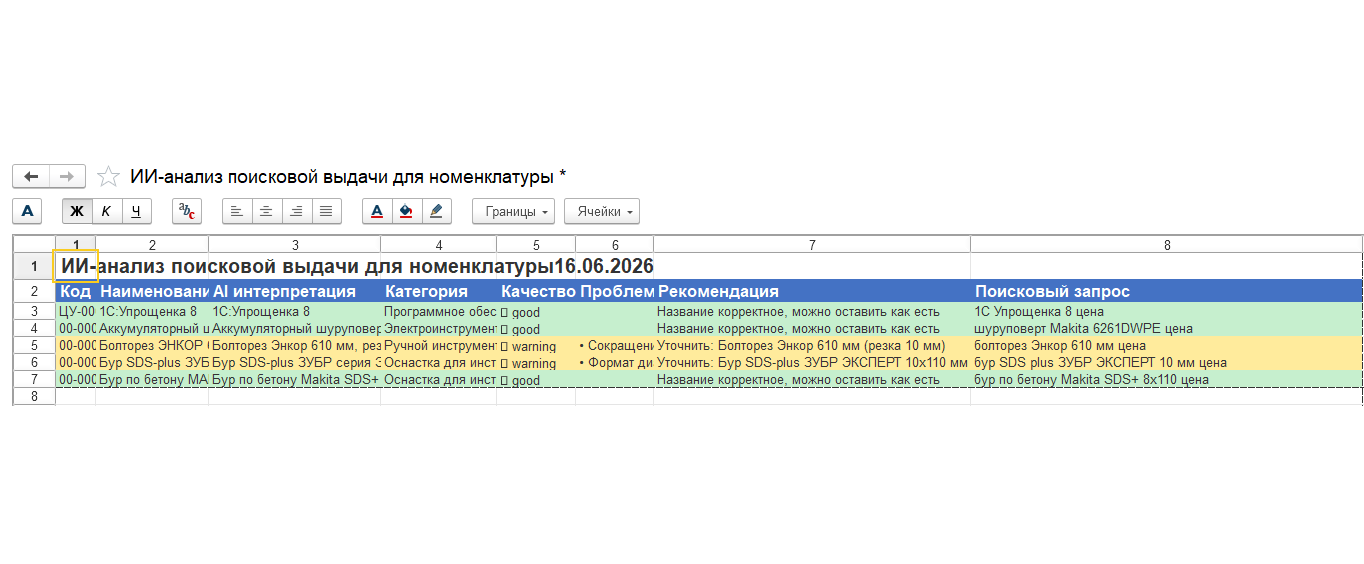Click the 'Рекомендация' header cell

[x=812, y=291]
